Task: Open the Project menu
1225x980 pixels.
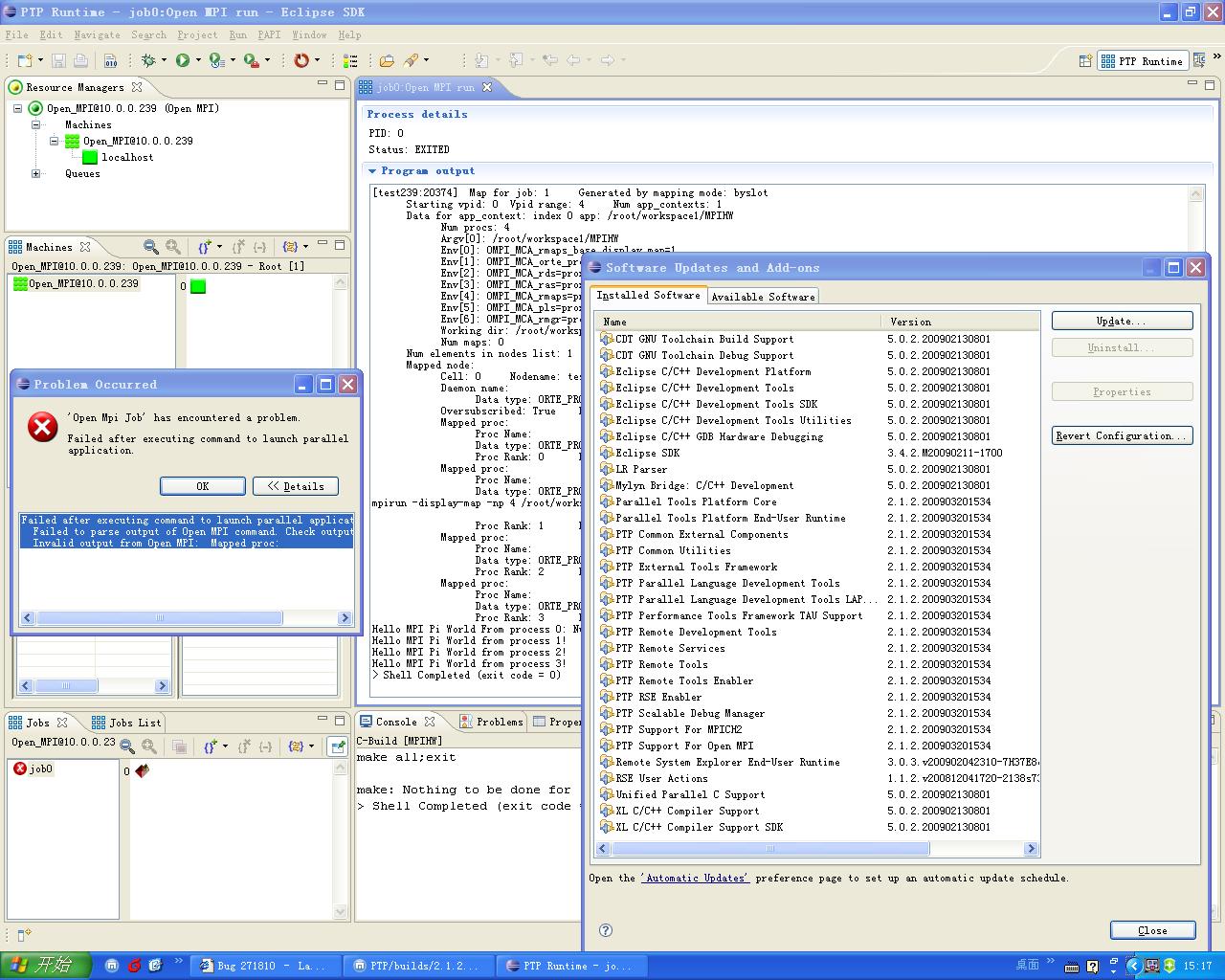Action: pos(197,34)
